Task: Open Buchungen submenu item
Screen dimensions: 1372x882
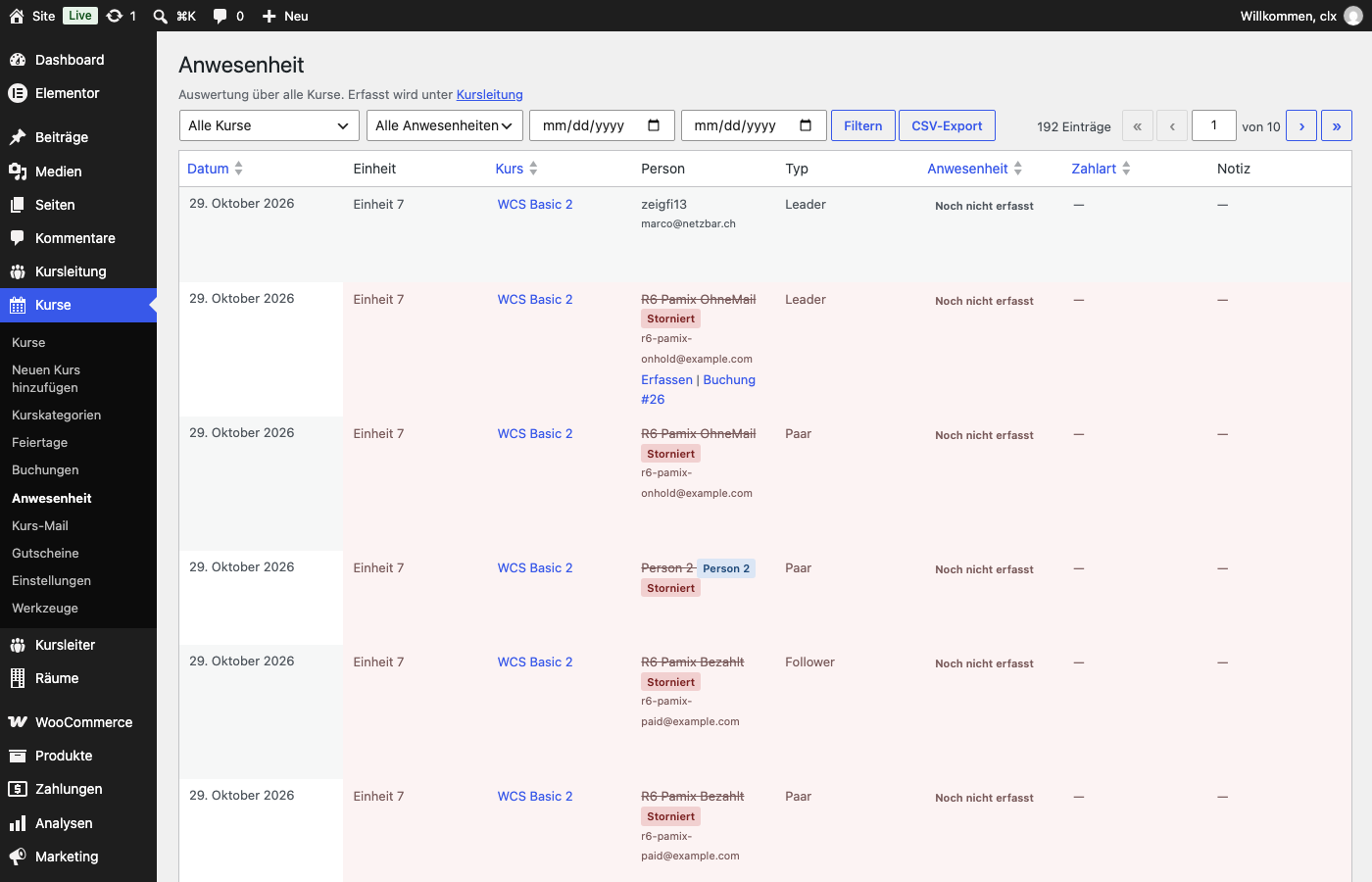Action: [45, 470]
